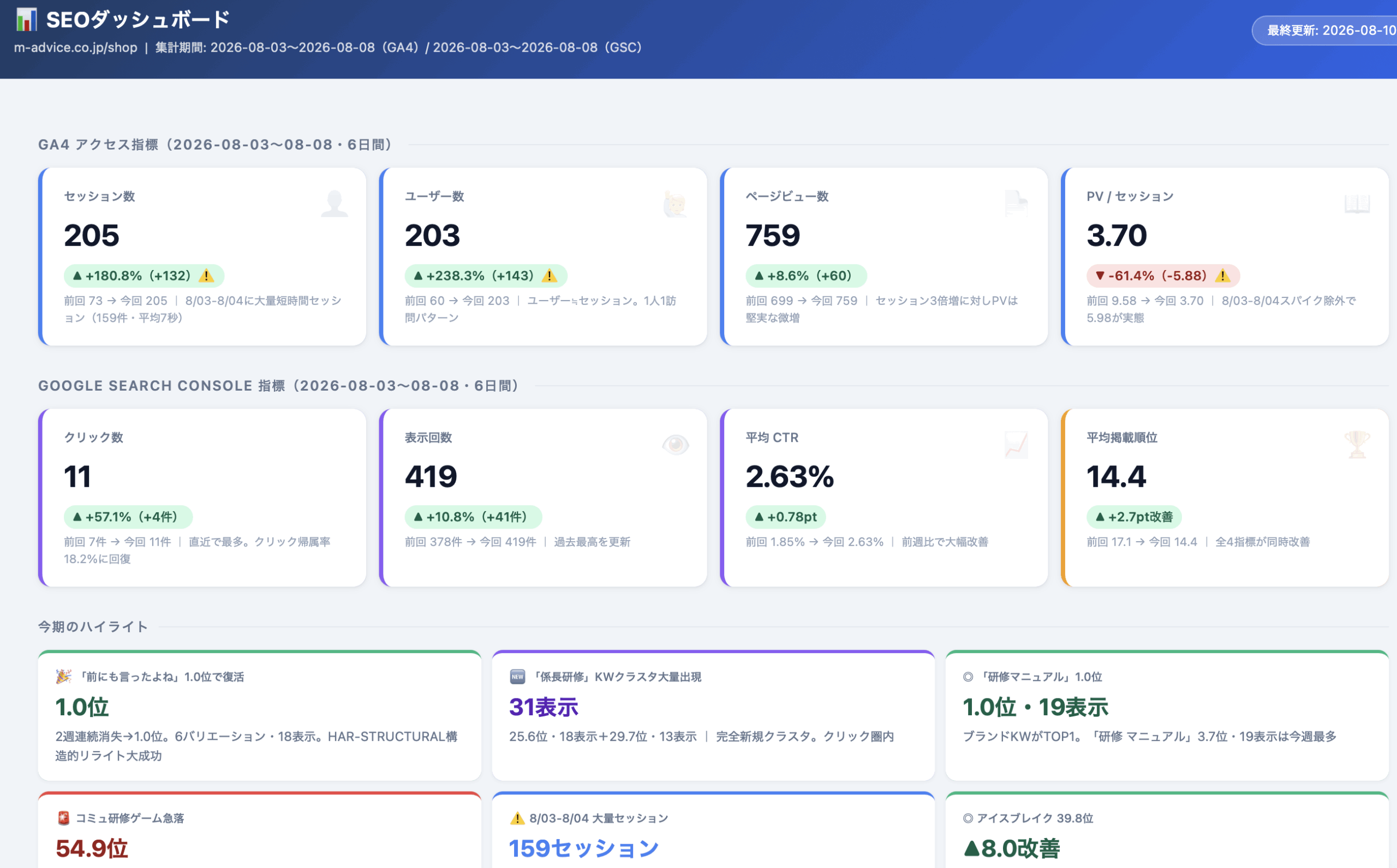Click the 最終更新 2026-08-10 pill
The width and height of the screenshot is (1397, 868).
coord(1324,31)
